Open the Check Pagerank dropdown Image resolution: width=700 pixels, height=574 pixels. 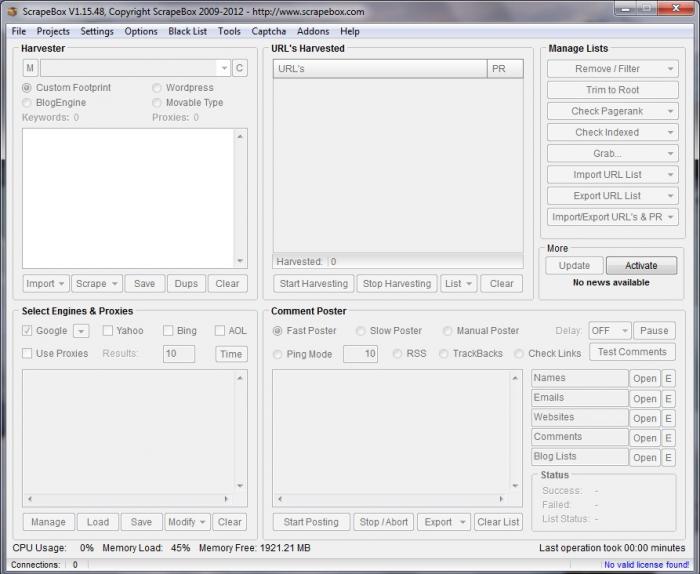[612, 111]
